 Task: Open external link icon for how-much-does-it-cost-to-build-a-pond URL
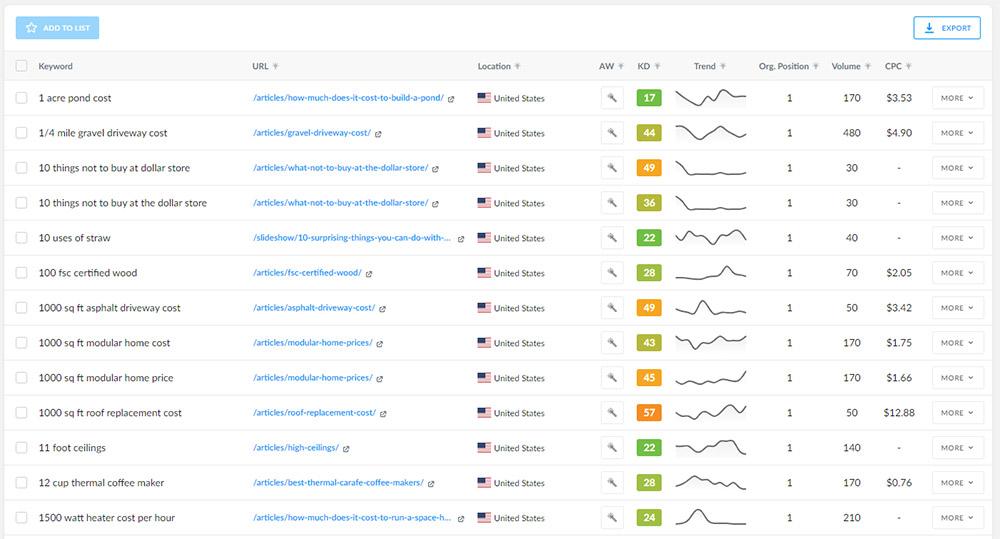(x=451, y=99)
